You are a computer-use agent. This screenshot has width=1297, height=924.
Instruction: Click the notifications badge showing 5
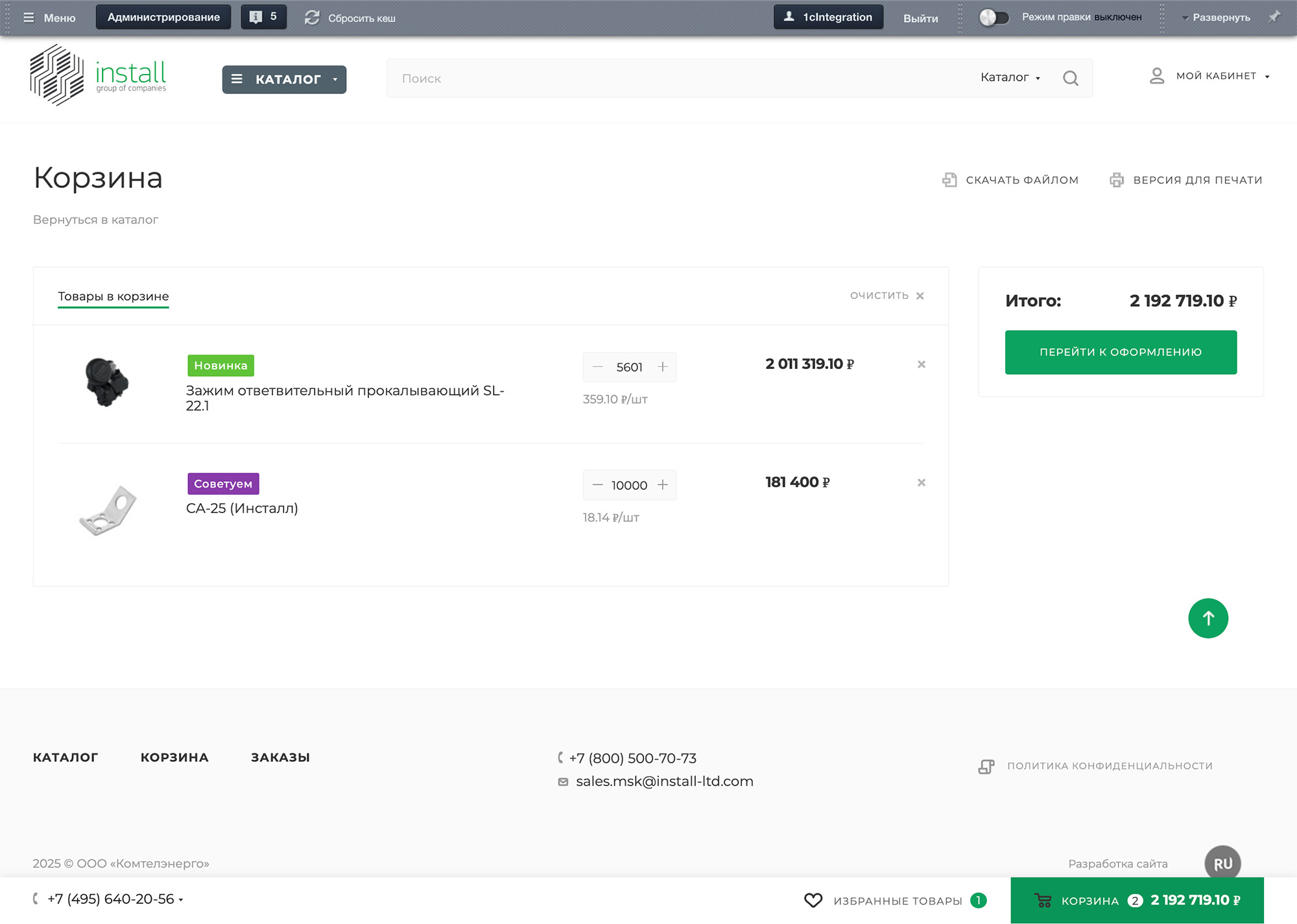[263, 17]
